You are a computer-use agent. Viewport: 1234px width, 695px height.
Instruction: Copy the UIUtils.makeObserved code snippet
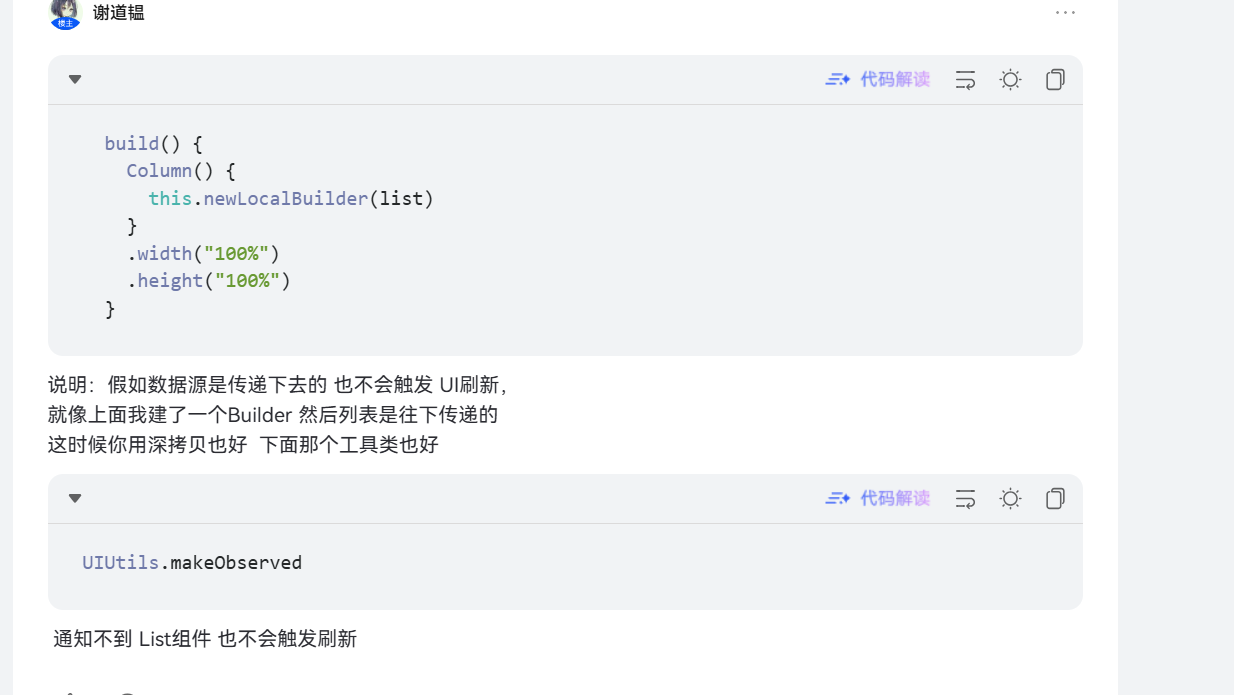click(1055, 498)
